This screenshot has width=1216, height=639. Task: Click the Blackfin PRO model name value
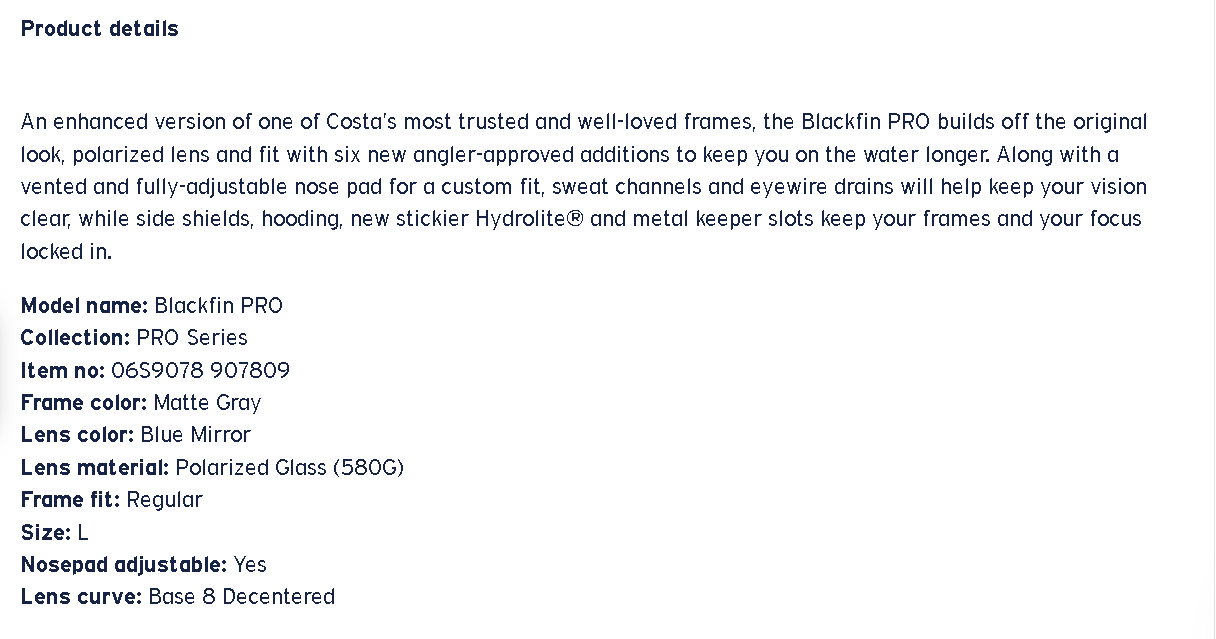pyautogui.click(x=218, y=305)
